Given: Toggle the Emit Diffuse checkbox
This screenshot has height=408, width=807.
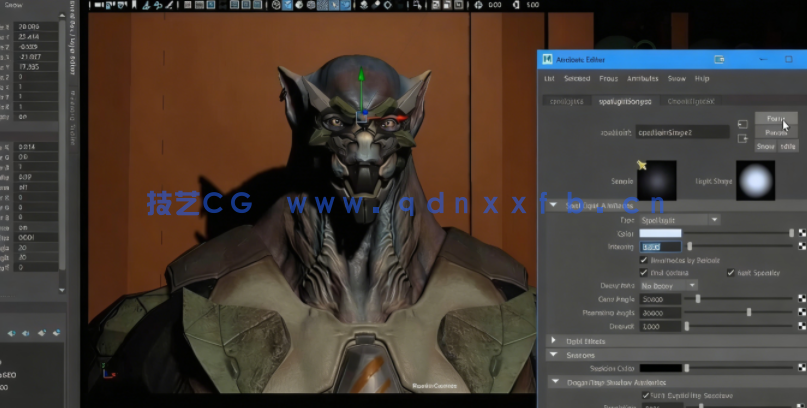Looking at the screenshot, I should (643, 272).
